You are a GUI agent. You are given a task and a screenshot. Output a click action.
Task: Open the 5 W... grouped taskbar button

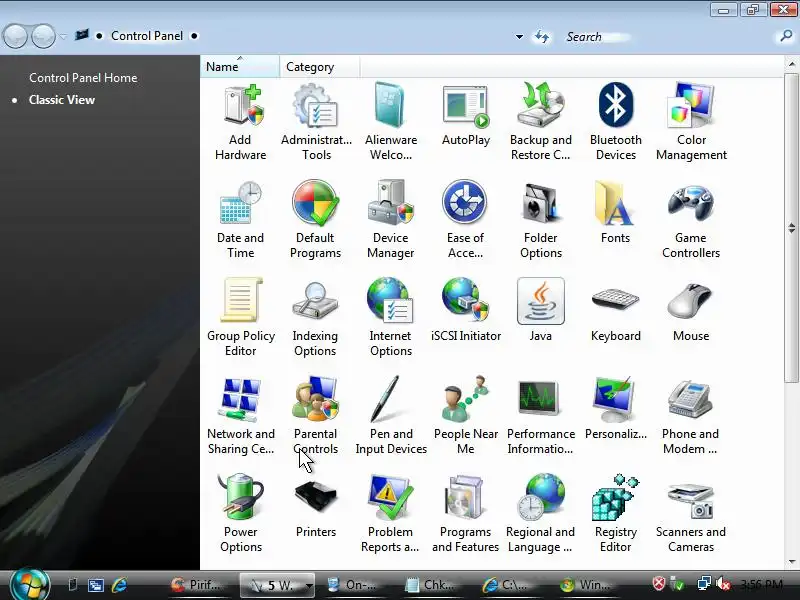click(277, 585)
